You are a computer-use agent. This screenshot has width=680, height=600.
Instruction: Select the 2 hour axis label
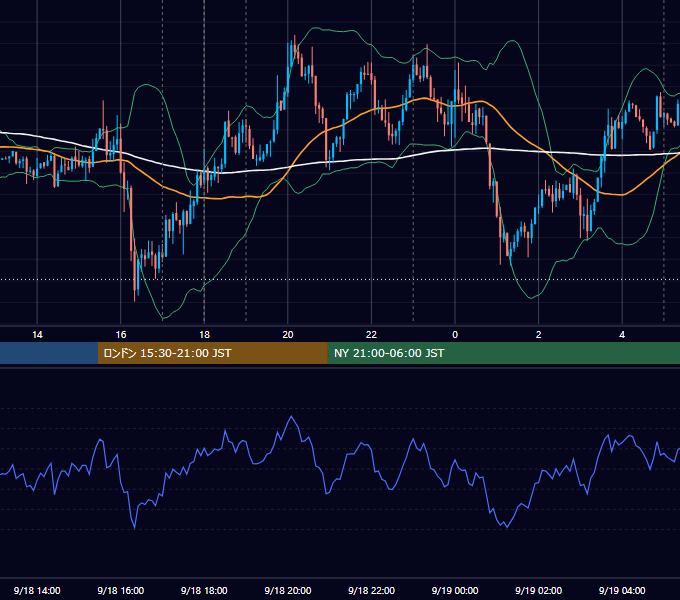tap(539, 335)
